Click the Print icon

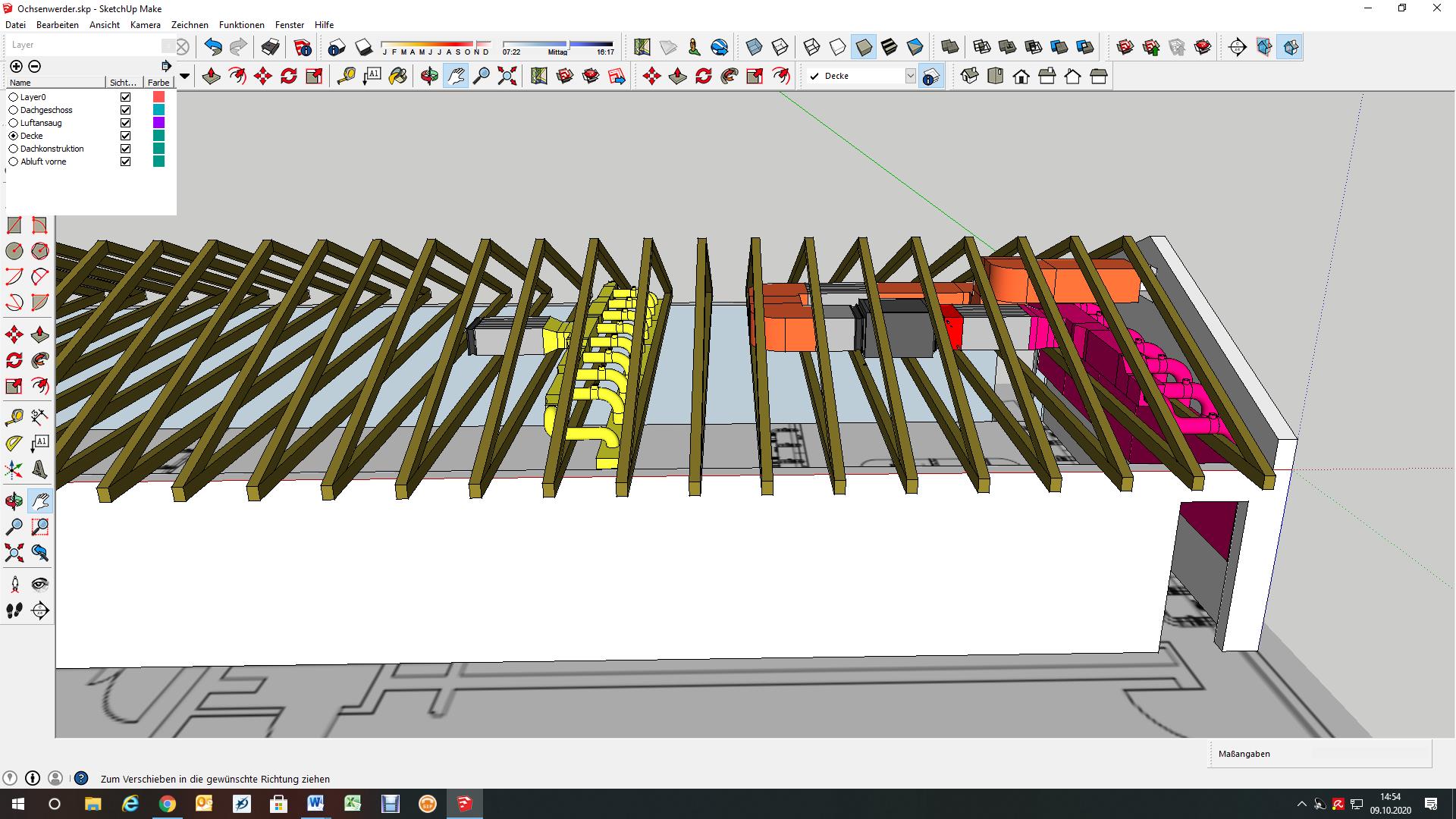[x=270, y=48]
